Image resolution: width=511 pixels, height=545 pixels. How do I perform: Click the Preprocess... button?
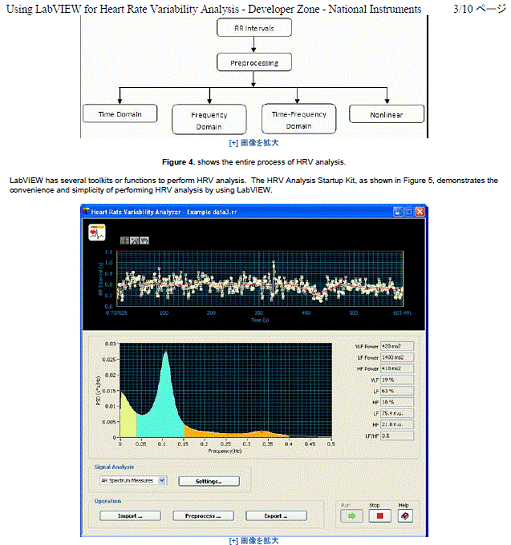point(203,516)
